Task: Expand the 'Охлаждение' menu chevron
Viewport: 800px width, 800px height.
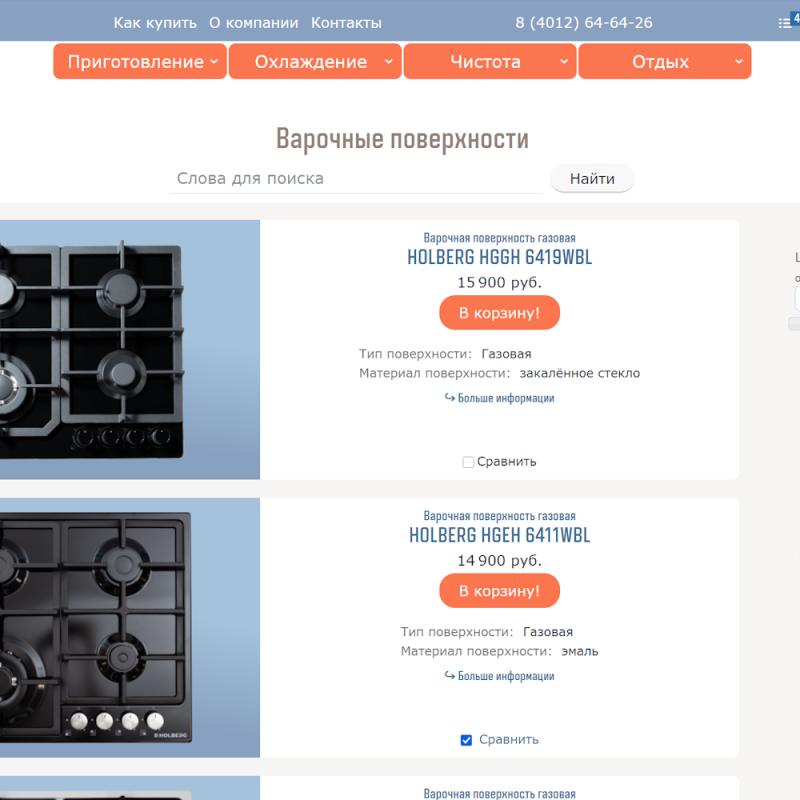Action: pos(388,62)
